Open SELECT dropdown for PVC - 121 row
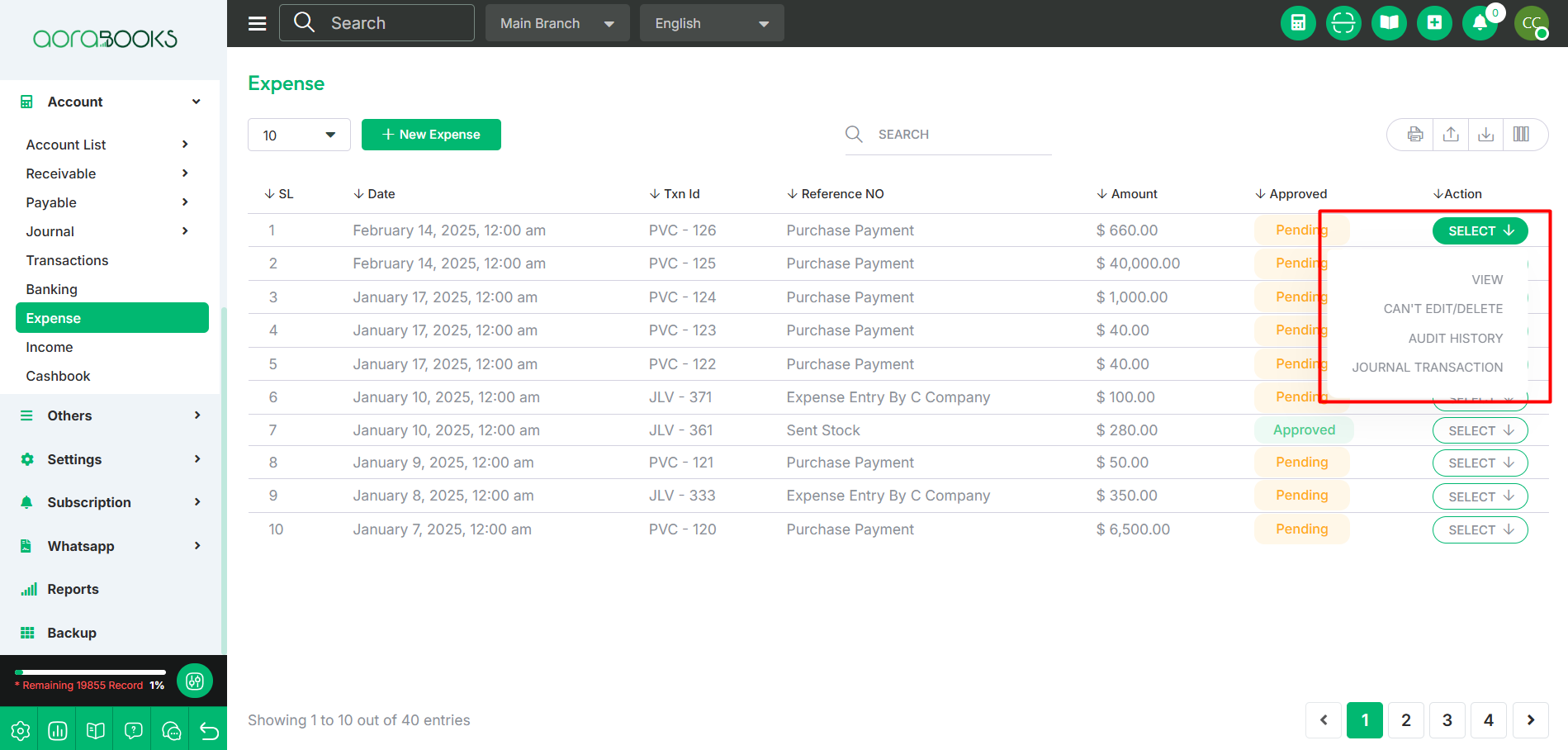The width and height of the screenshot is (1568, 750). point(1480,463)
